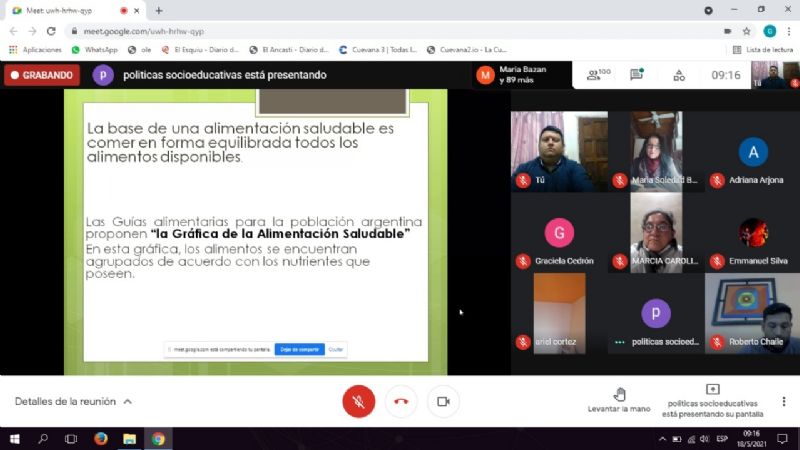
Task: Launch Firefox from the taskbar
Action: [x=101, y=439]
